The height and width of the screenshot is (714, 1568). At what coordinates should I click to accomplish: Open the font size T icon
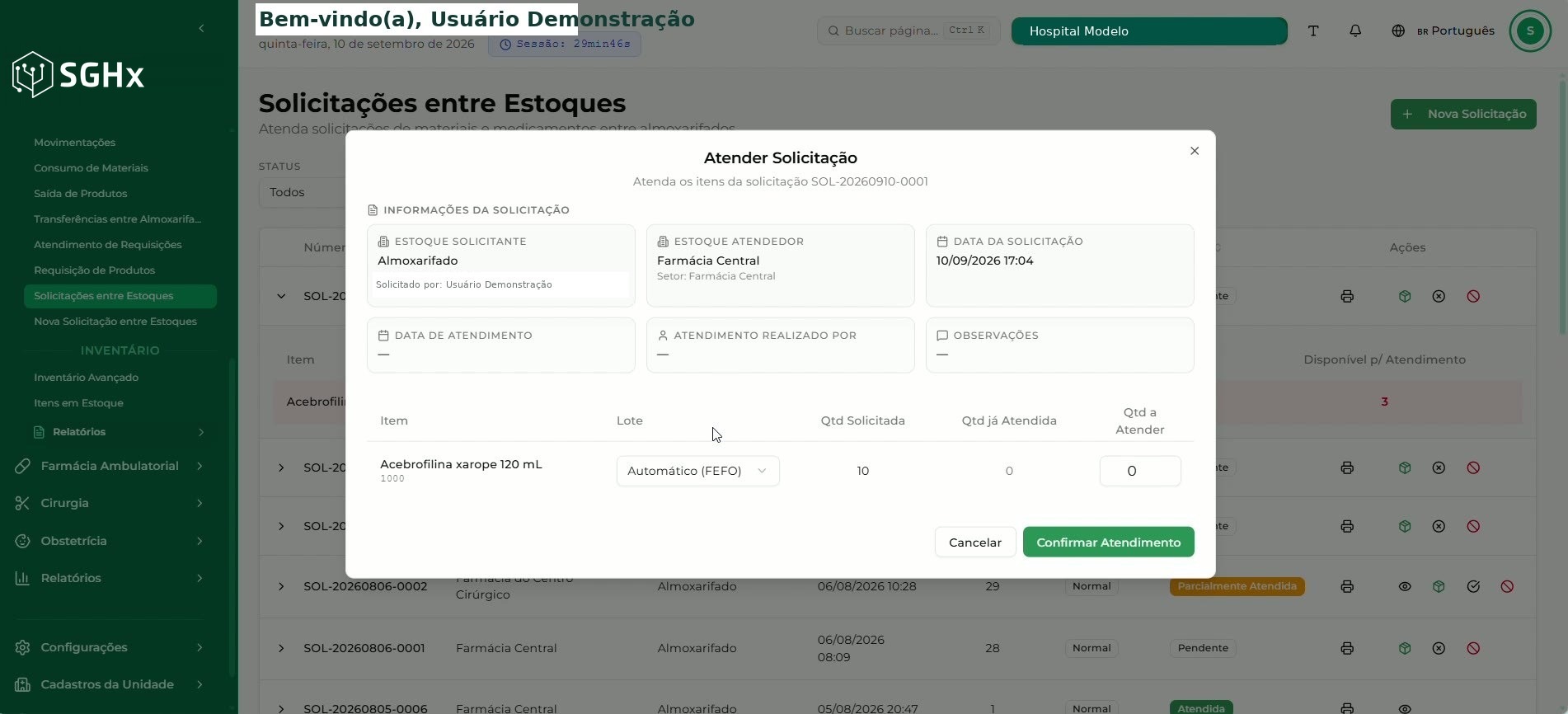tap(1313, 31)
